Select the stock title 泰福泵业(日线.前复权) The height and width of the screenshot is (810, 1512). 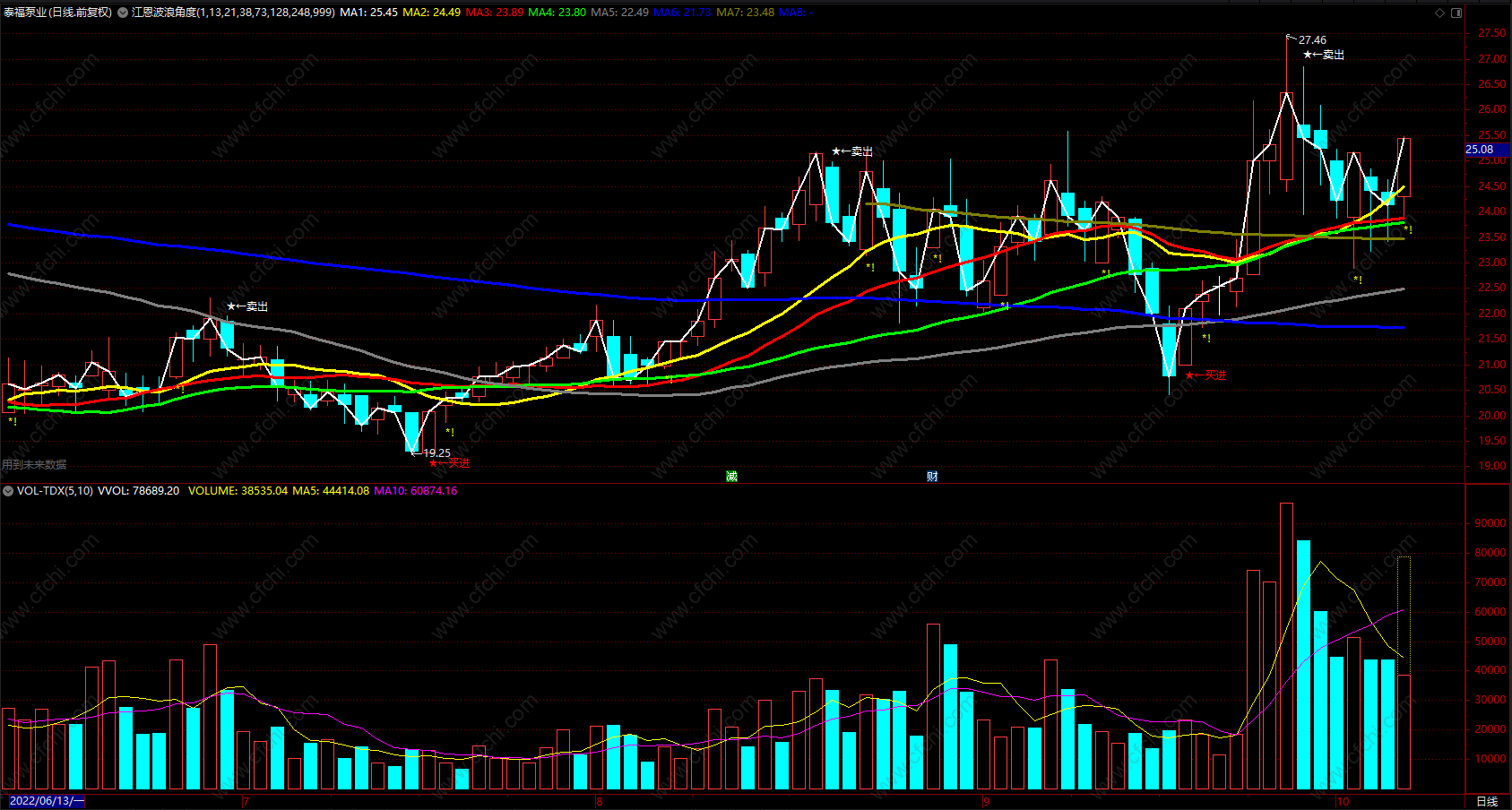tap(58, 13)
